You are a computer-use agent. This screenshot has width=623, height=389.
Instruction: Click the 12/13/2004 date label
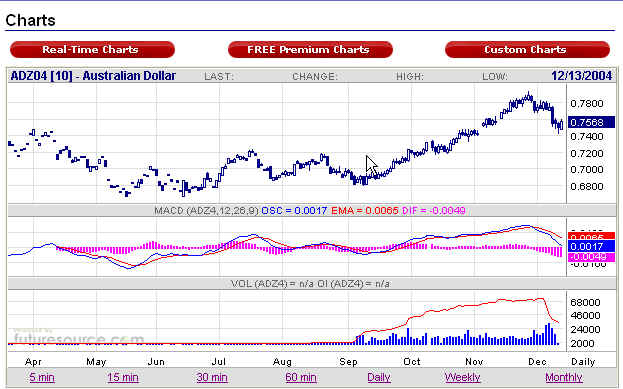582,75
